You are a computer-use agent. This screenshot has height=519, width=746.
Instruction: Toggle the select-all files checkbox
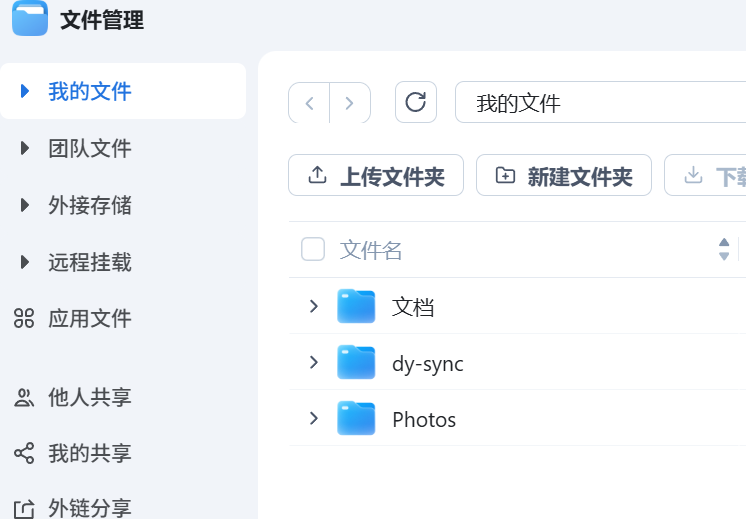click(x=313, y=249)
